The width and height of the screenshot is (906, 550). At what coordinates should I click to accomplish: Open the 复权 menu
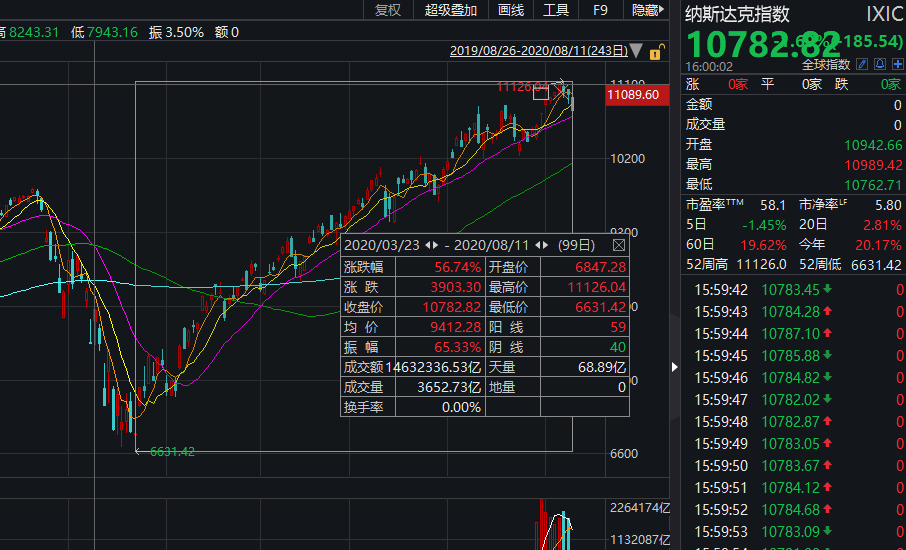click(x=388, y=10)
